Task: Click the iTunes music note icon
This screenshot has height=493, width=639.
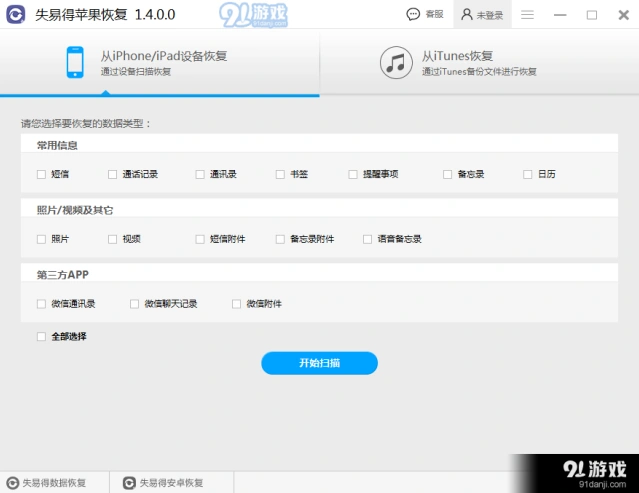Action: pyautogui.click(x=396, y=63)
